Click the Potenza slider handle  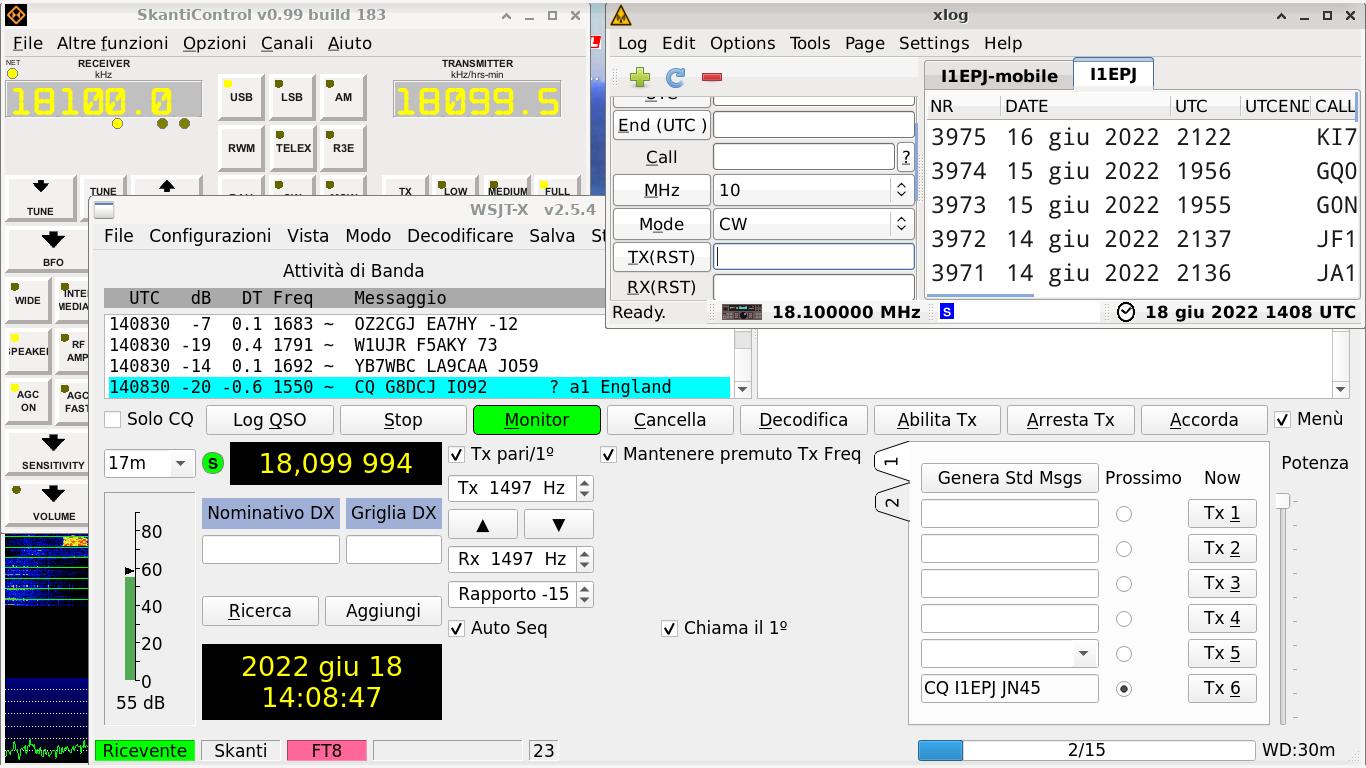pyautogui.click(x=1282, y=500)
